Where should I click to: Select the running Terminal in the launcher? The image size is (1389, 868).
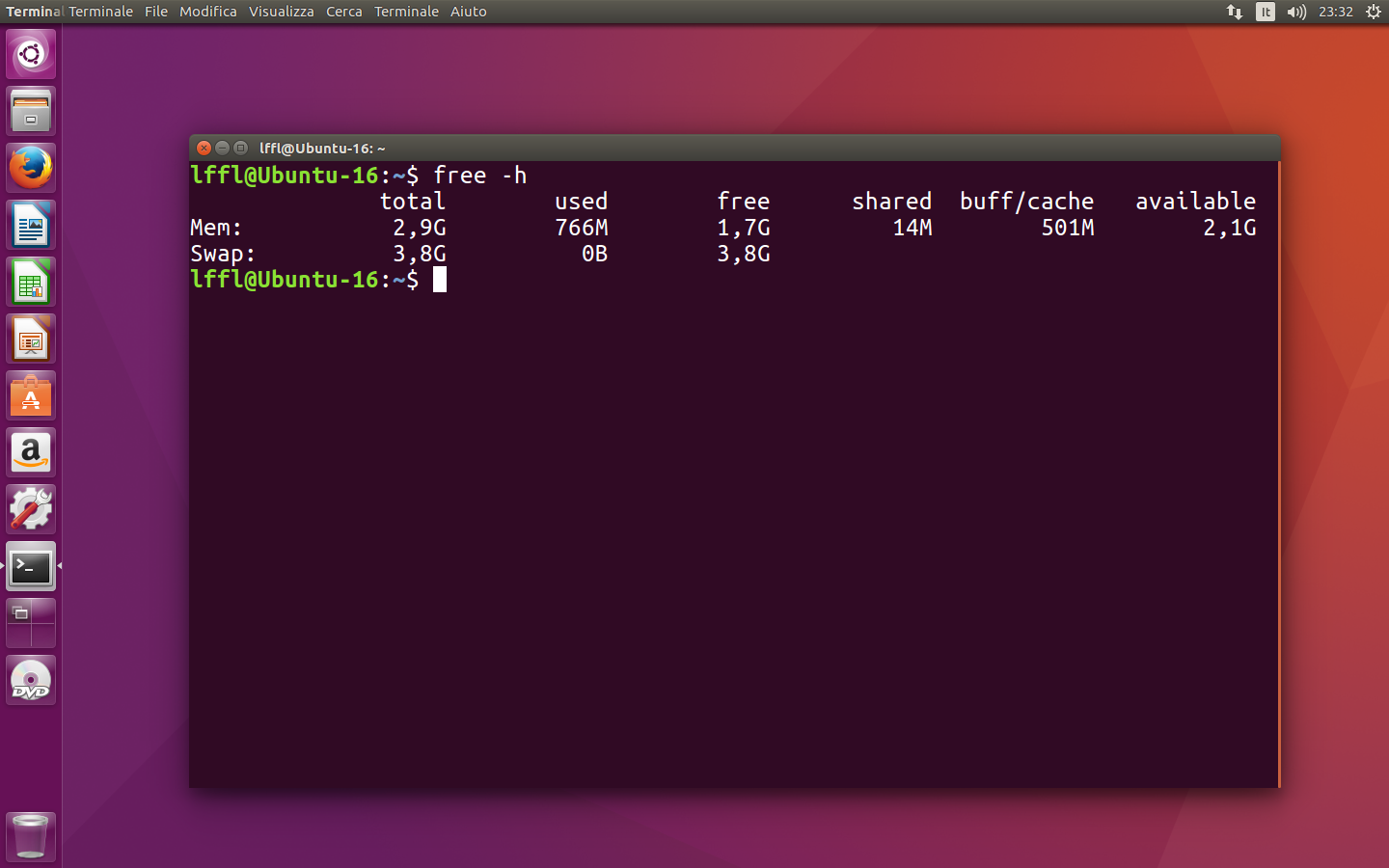[30, 566]
